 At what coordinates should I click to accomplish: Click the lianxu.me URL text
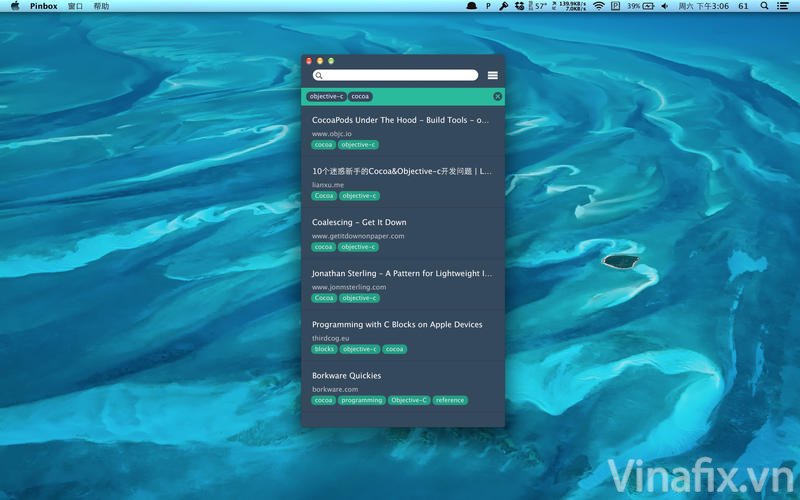coord(328,185)
